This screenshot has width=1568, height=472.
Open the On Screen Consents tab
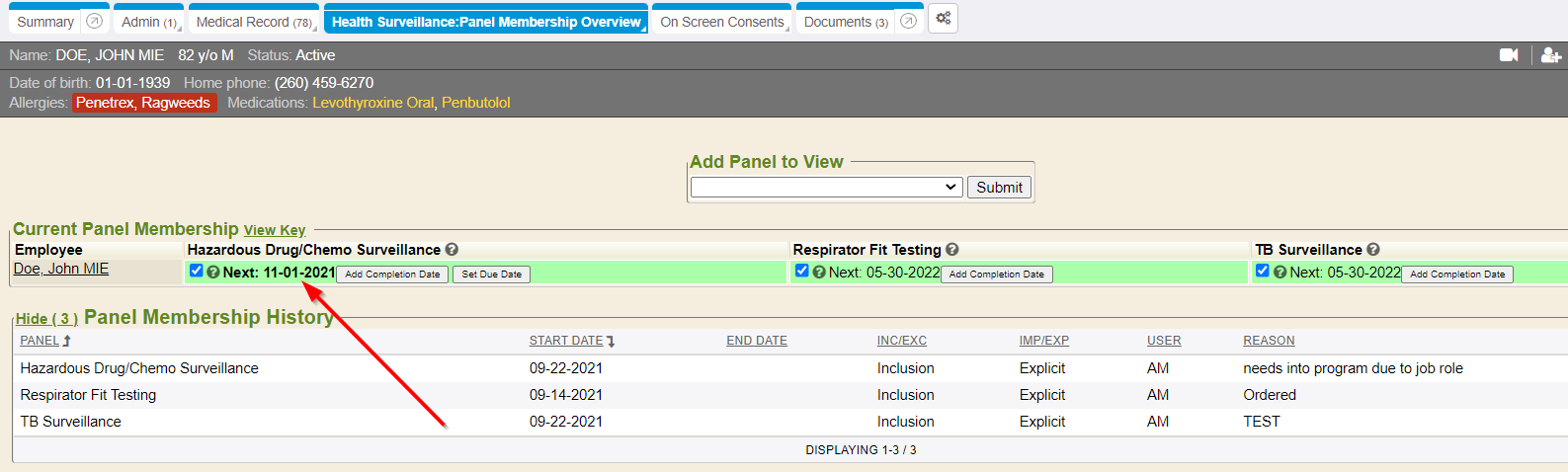point(722,22)
